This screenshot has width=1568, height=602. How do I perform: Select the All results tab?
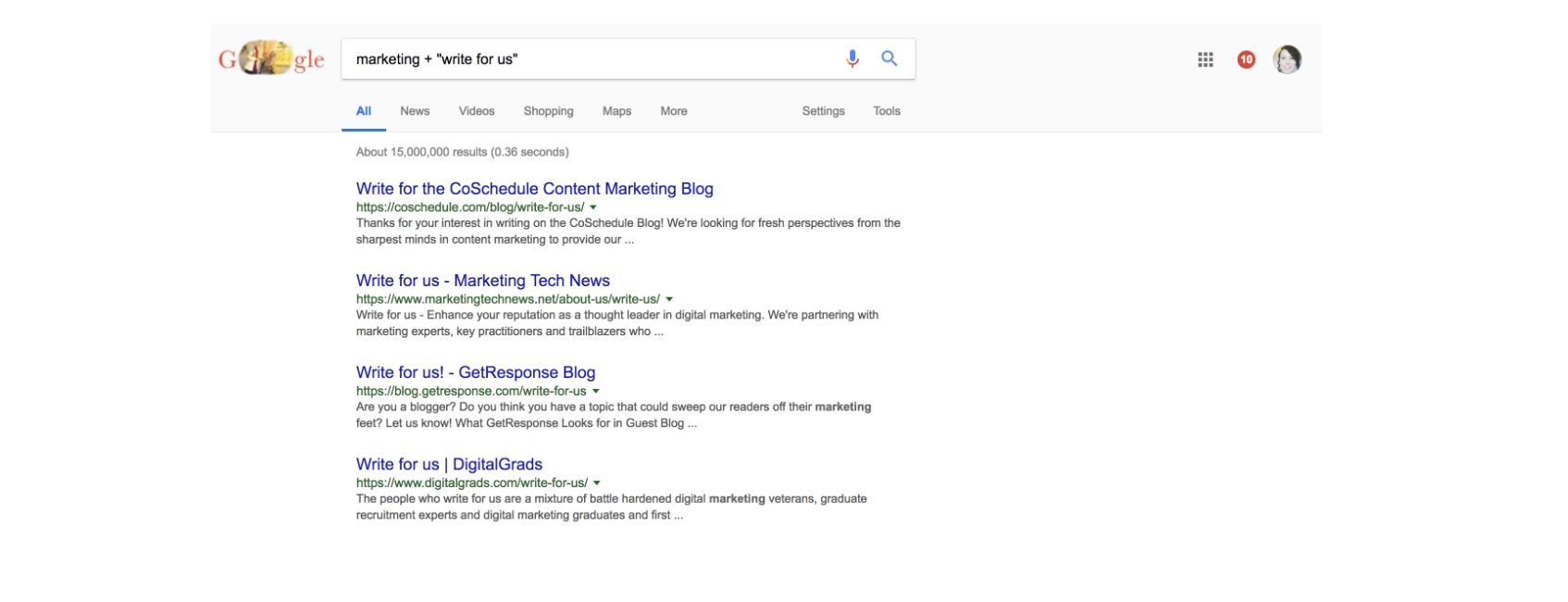click(364, 111)
